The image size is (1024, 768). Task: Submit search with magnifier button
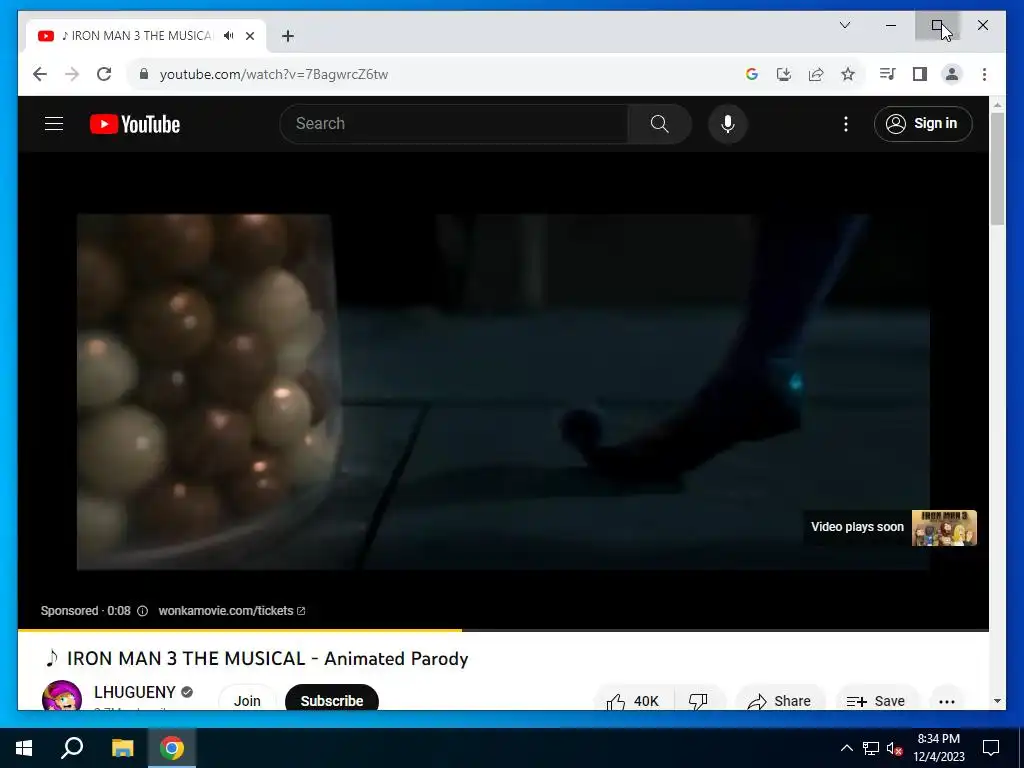(x=660, y=123)
